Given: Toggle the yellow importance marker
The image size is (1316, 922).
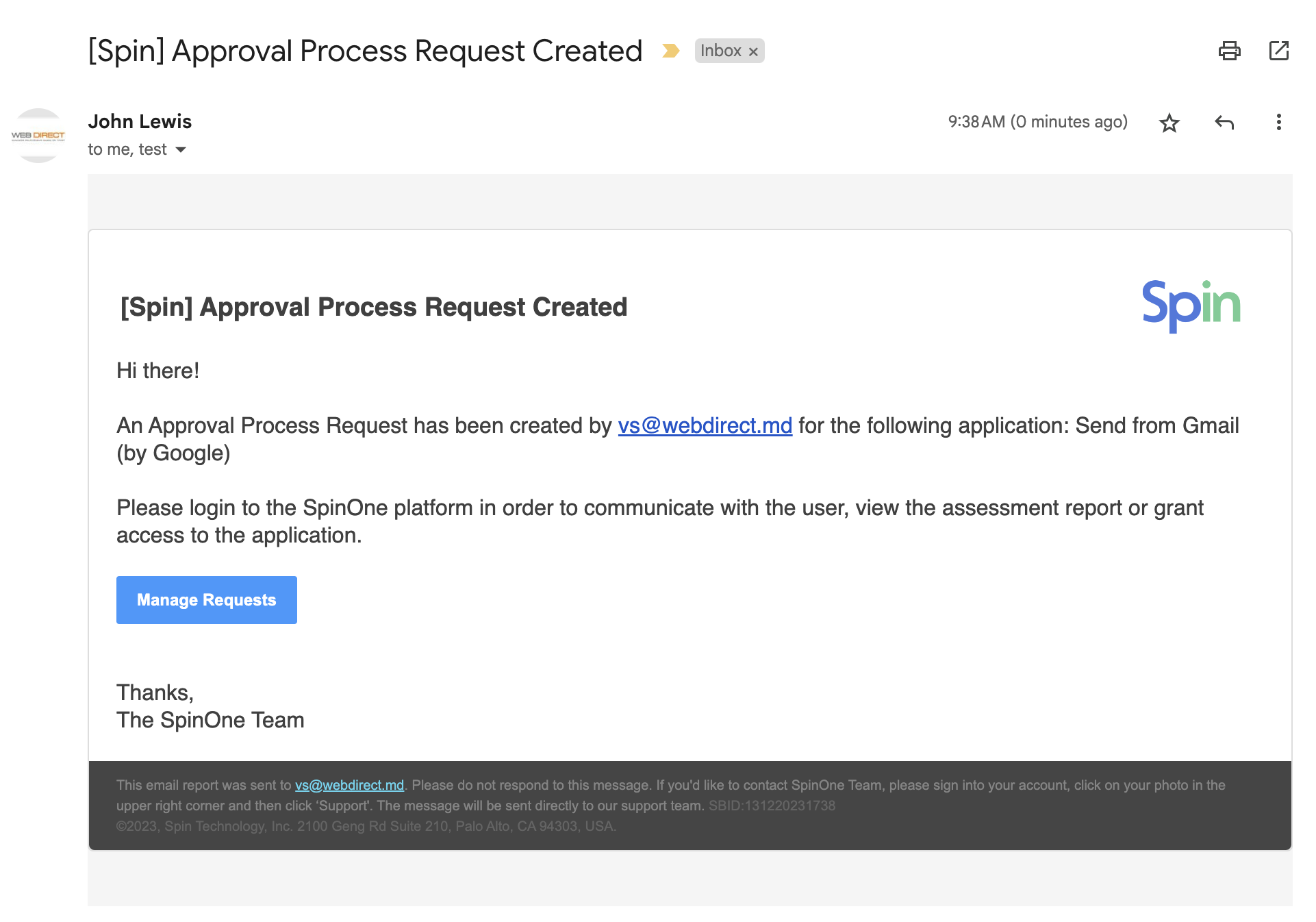Looking at the screenshot, I should (670, 51).
